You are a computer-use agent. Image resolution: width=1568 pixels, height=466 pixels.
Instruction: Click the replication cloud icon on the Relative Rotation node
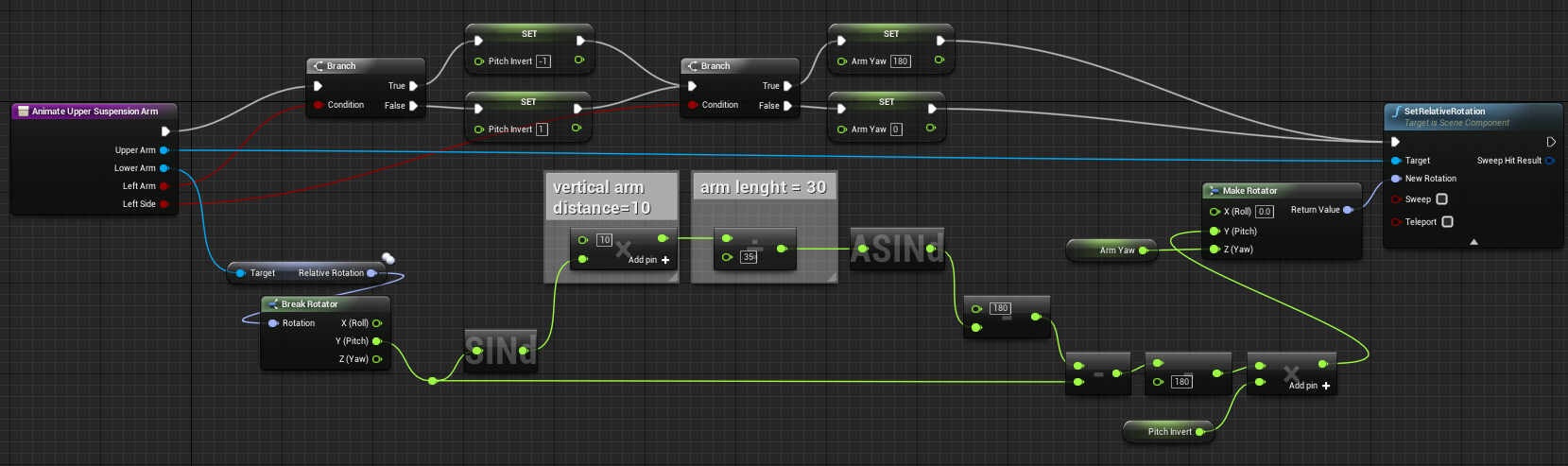click(x=388, y=258)
